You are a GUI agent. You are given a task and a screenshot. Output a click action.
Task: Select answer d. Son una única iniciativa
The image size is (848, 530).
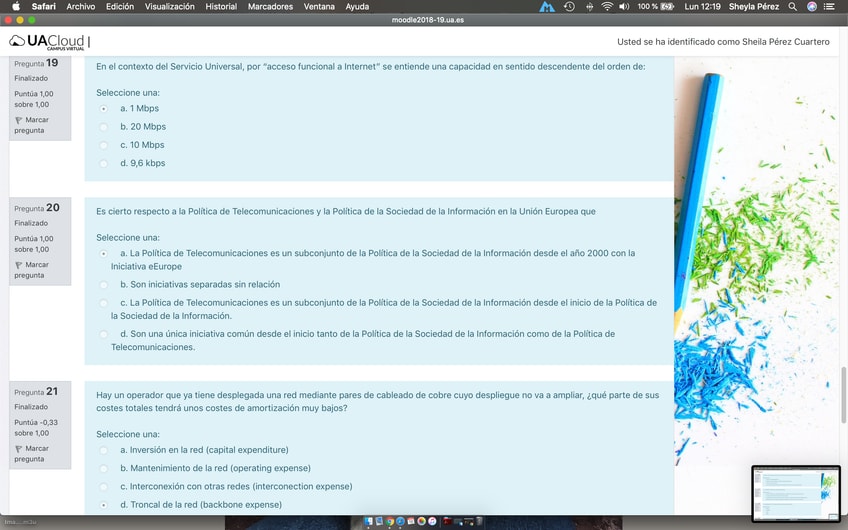pyautogui.click(x=103, y=334)
